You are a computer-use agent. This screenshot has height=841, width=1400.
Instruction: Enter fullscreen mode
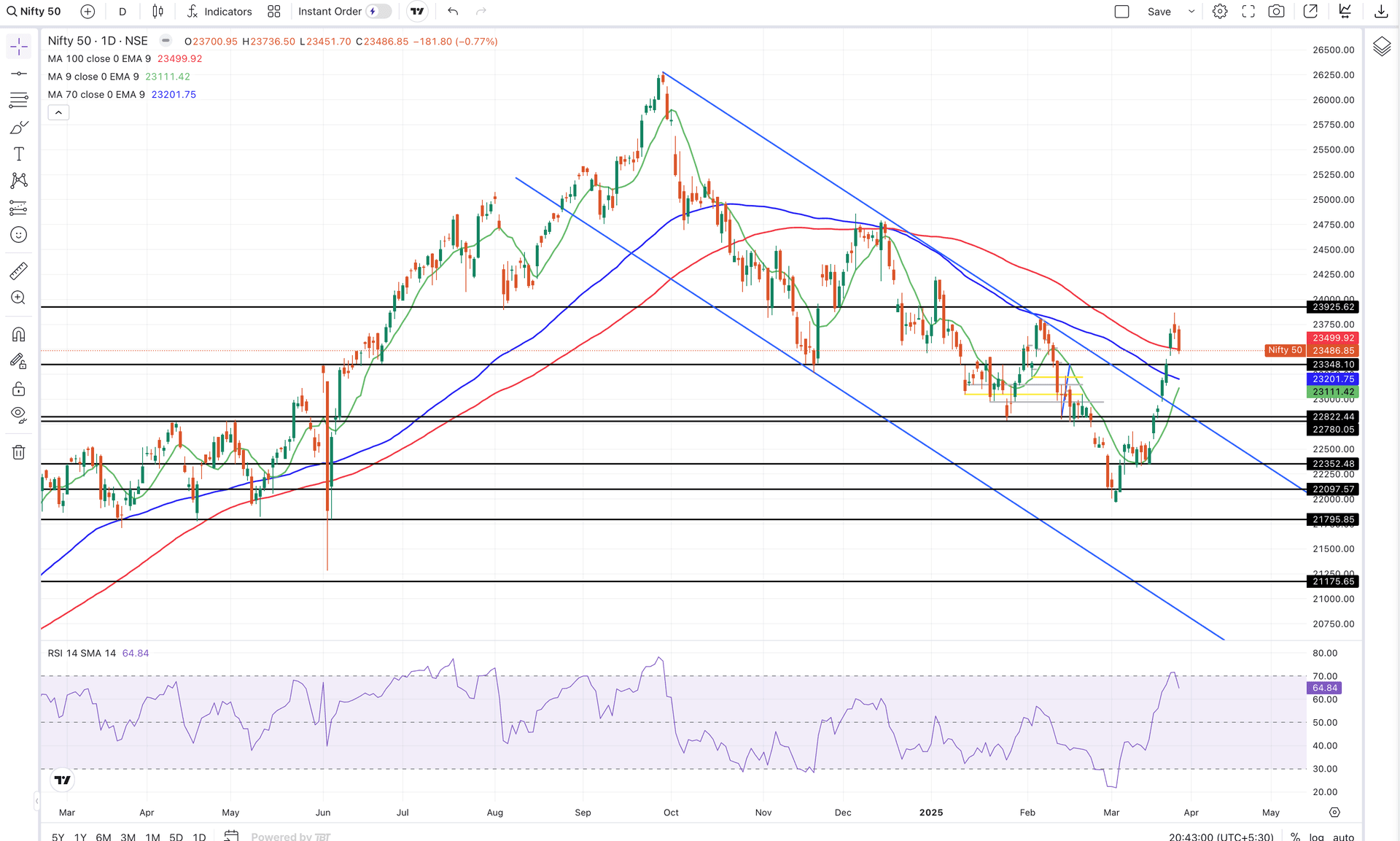(1248, 12)
